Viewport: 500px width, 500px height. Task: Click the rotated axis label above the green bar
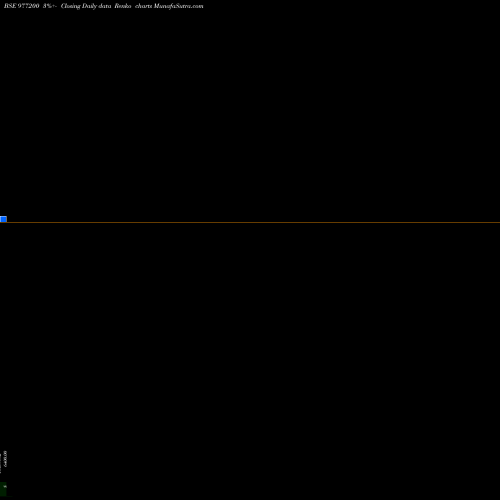[5, 459]
